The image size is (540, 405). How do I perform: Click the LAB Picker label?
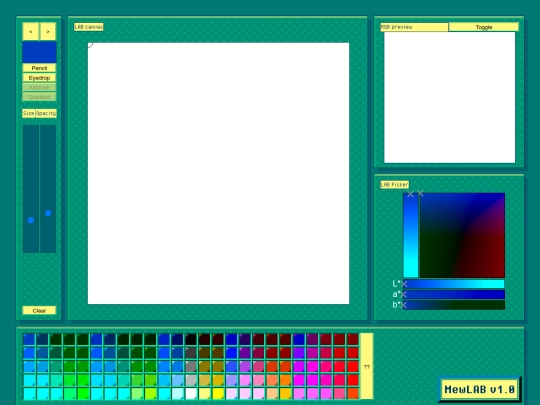(x=395, y=184)
